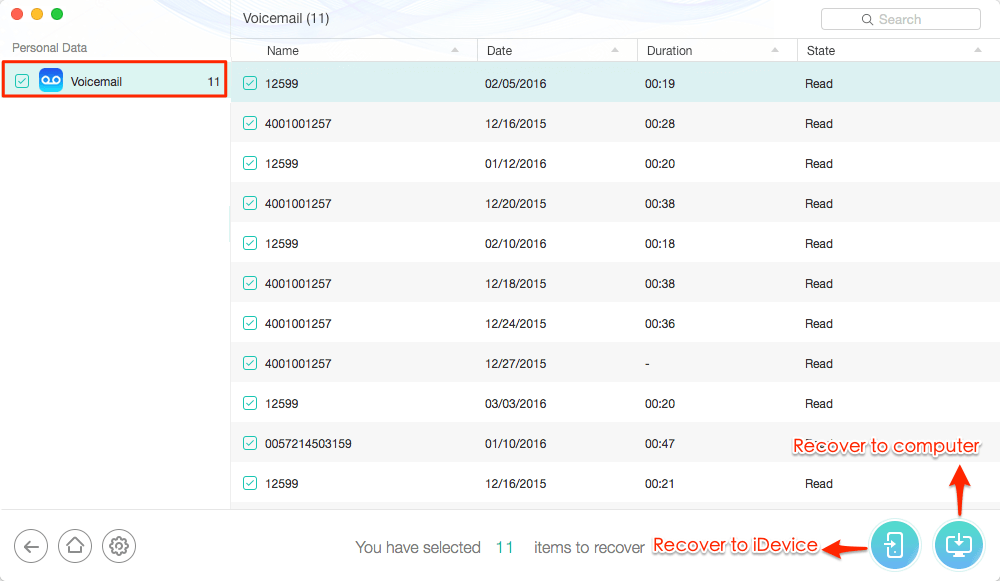Uncheck the 0057214503159 voicemail checkbox
1000x581 pixels.
tap(250, 443)
